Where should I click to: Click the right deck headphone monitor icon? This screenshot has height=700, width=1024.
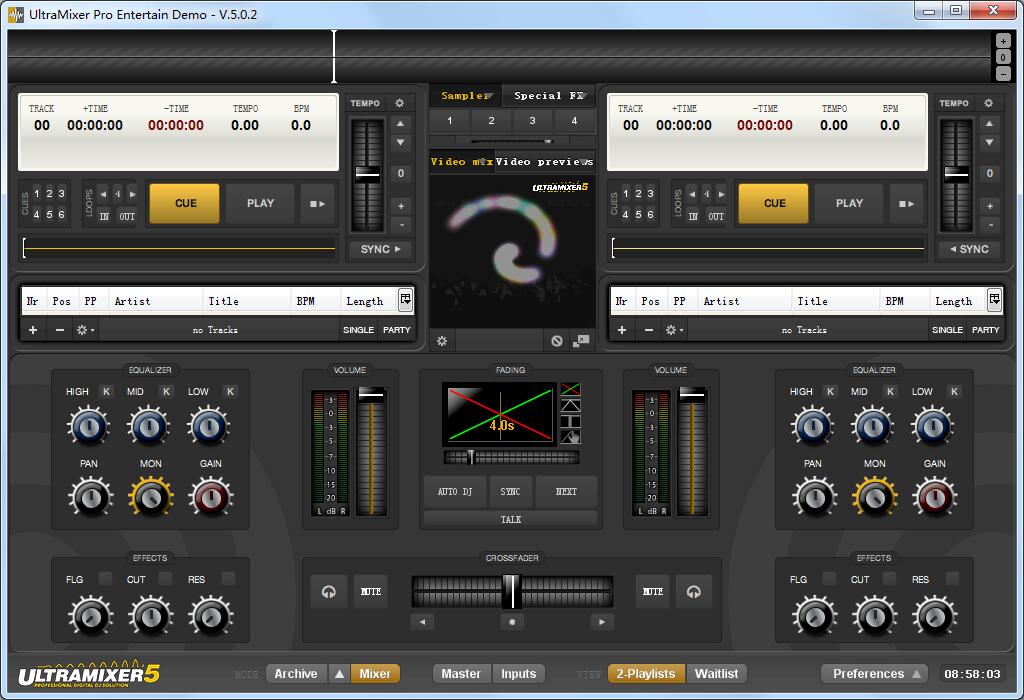pos(694,592)
